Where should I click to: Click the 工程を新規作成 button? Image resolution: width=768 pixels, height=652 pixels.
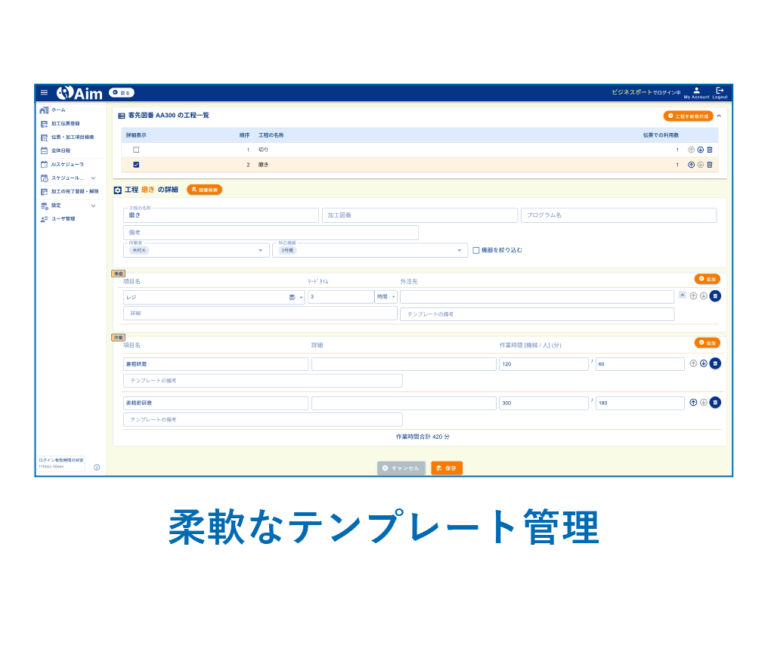689,116
